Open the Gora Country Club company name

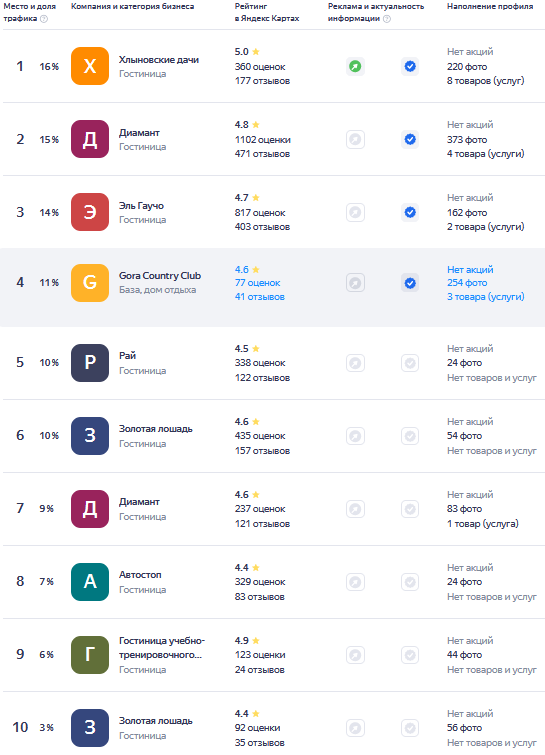tap(160, 276)
